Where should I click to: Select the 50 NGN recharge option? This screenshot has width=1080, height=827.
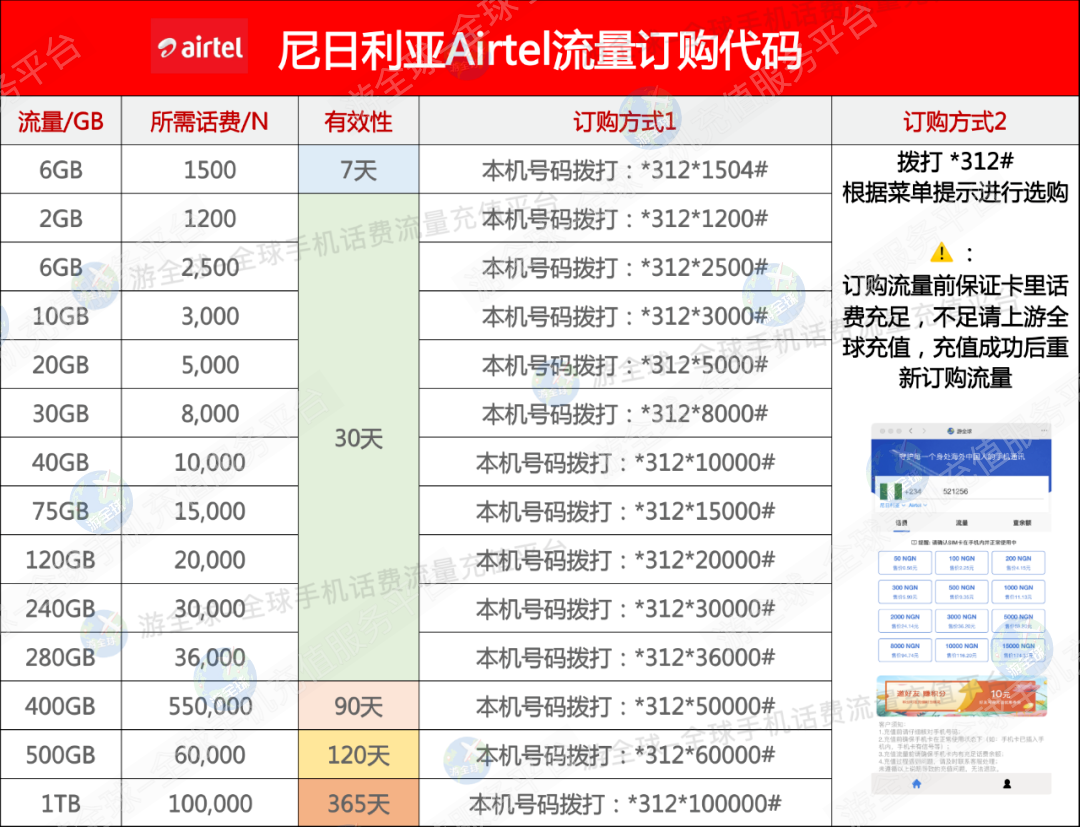point(905,562)
